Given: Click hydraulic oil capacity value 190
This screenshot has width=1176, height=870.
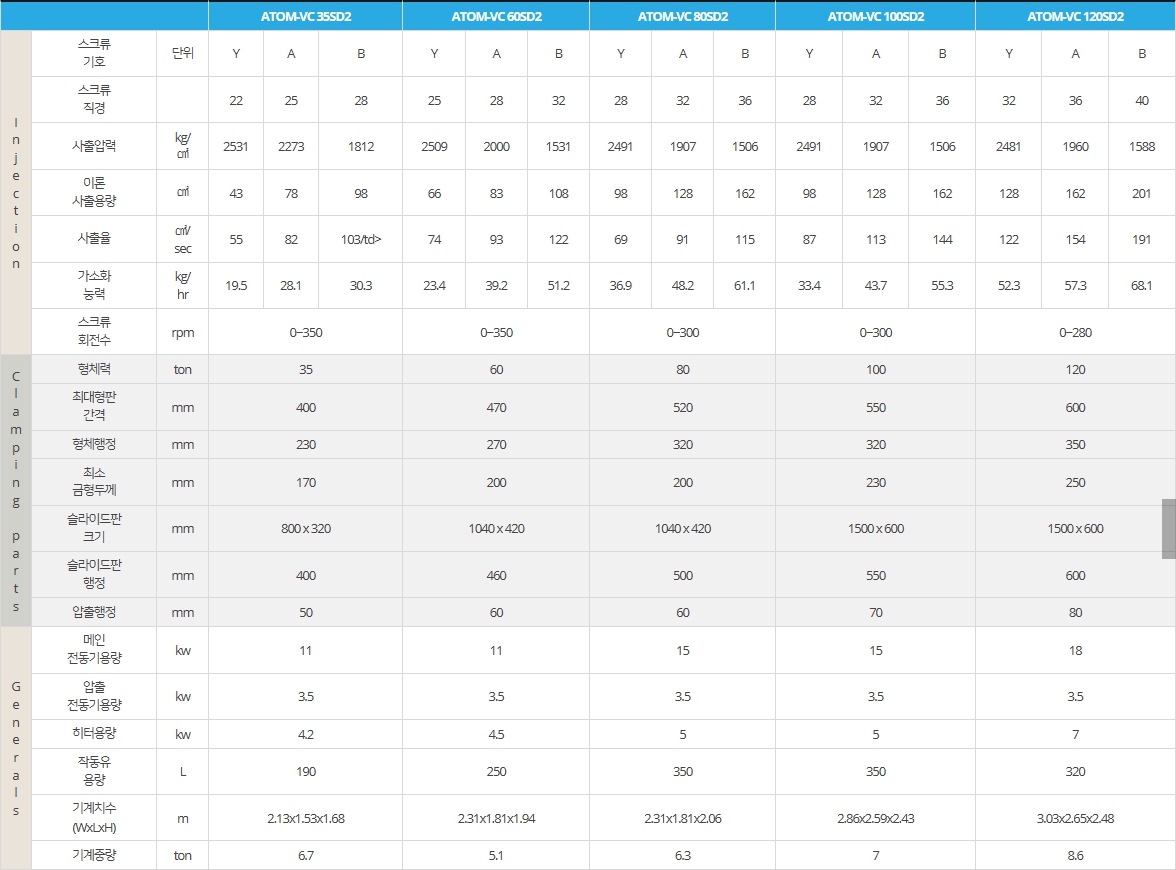Looking at the screenshot, I should coord(306,772).
